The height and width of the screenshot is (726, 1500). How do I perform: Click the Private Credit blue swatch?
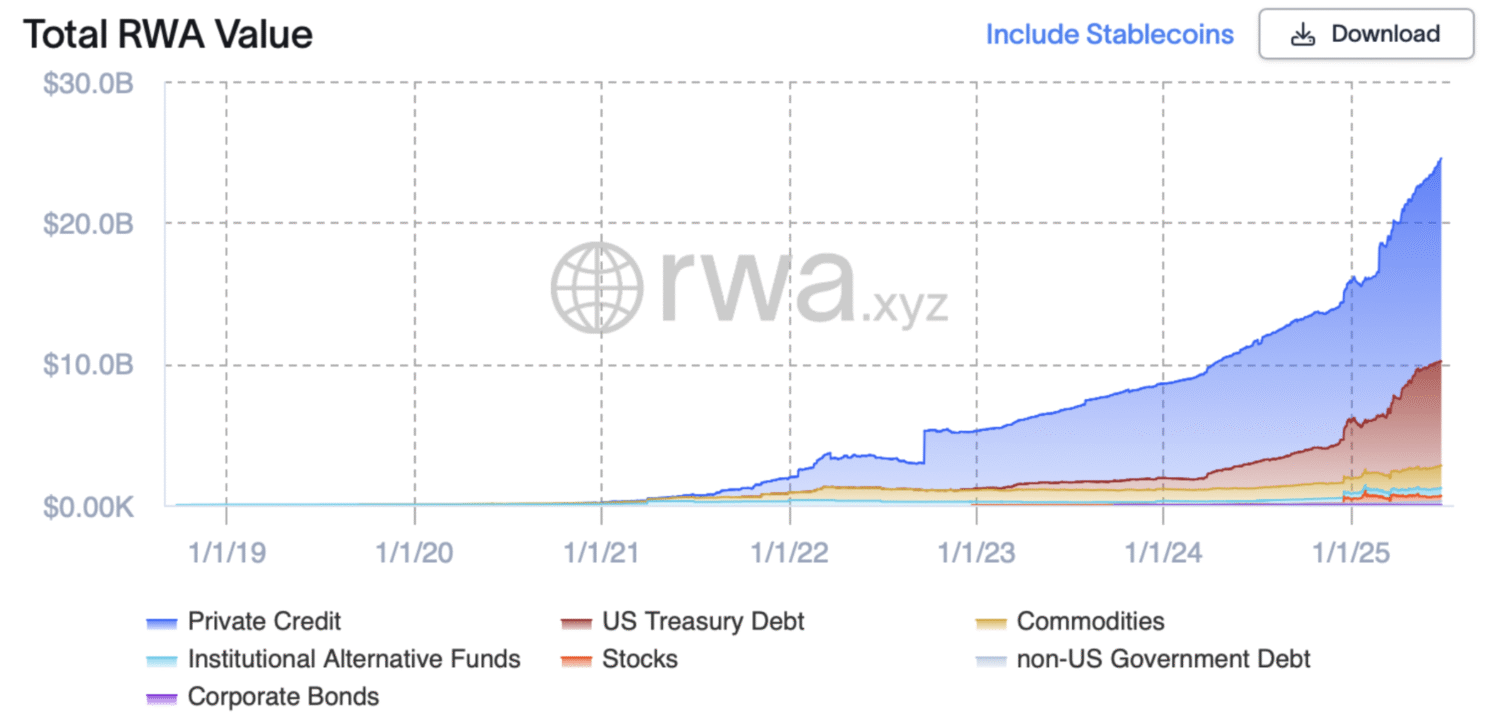[161, 623]
